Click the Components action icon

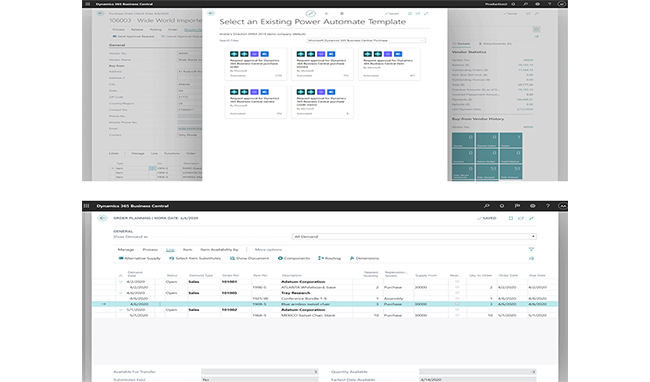coord(280,258)
